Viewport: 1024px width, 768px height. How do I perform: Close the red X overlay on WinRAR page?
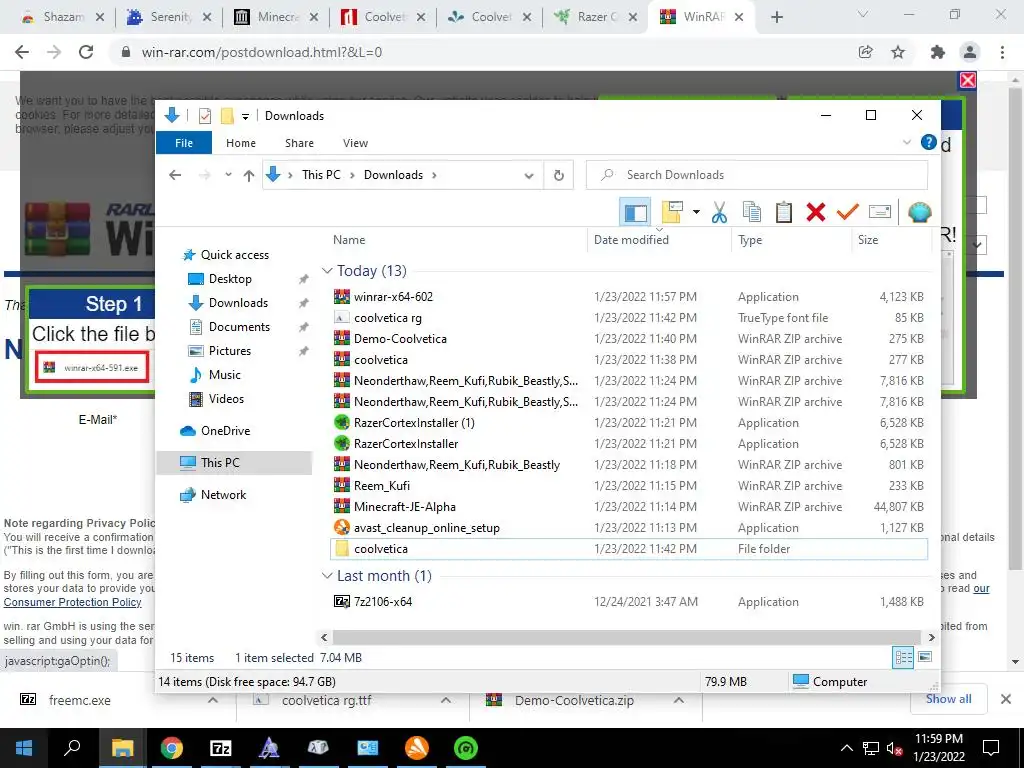pos(968,80)
